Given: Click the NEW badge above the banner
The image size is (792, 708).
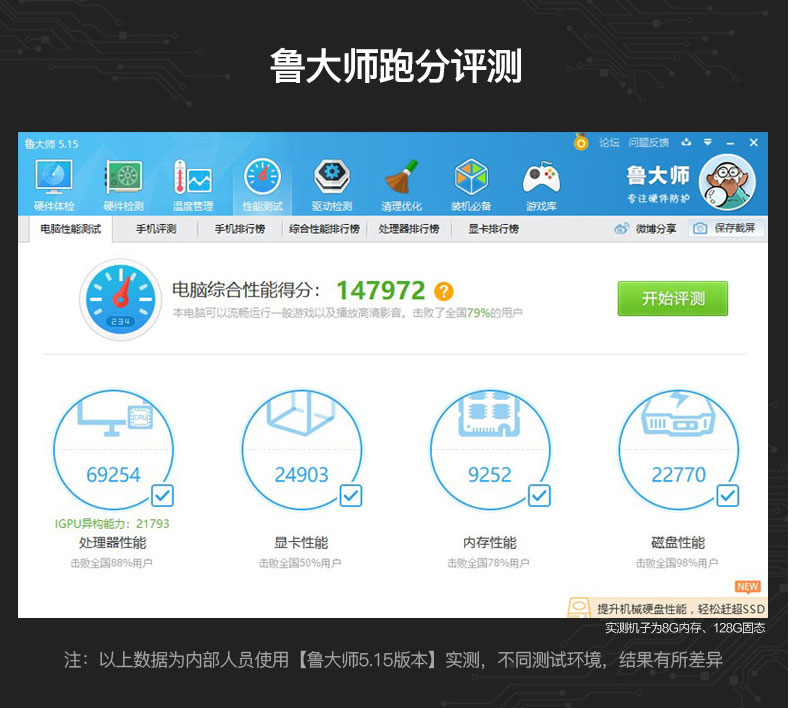Looking at the screenshot, I should pyautogui.click(x=748, y=586).
